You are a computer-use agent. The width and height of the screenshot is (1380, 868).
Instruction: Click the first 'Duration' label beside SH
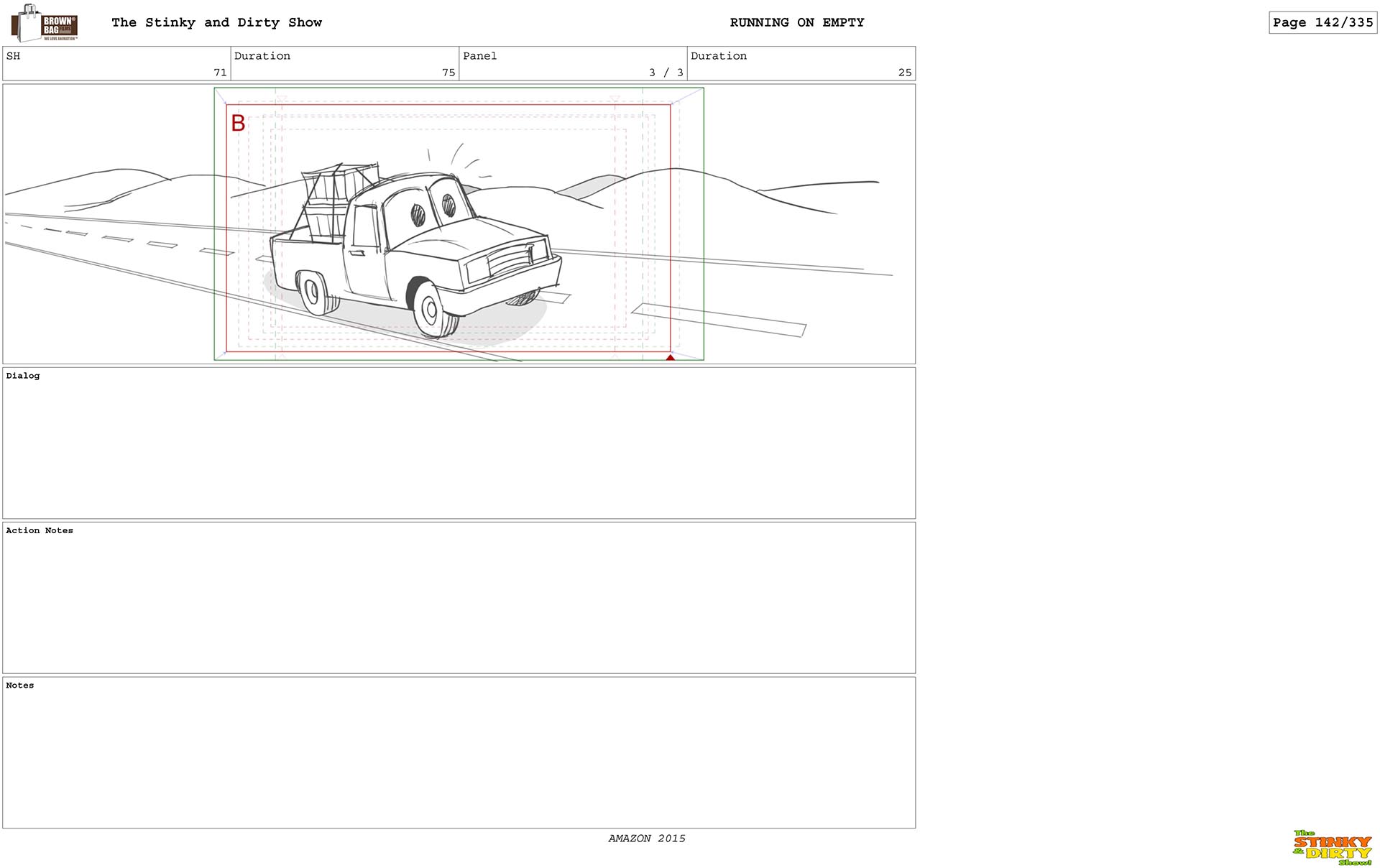262,56
